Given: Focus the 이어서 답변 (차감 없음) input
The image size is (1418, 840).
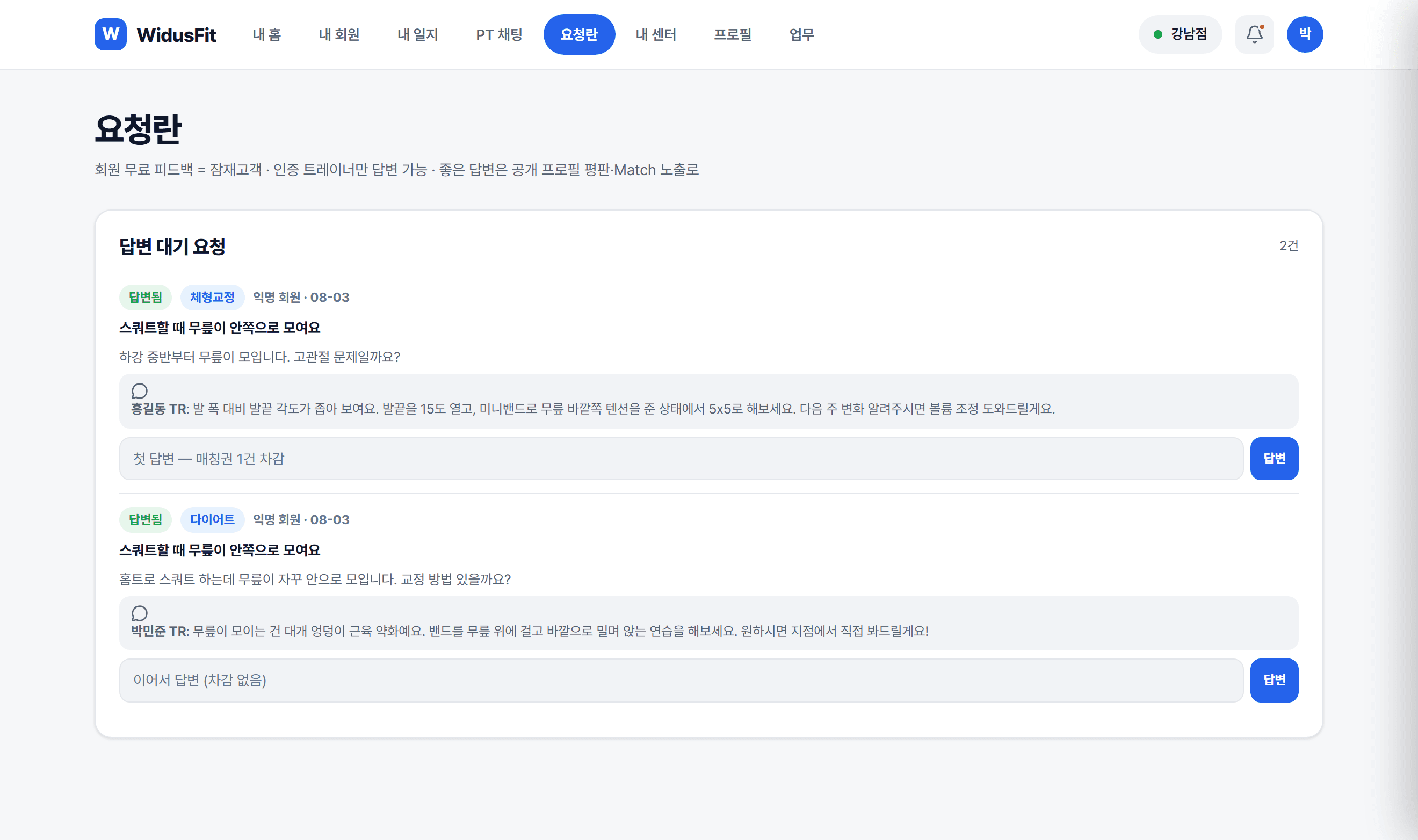Looking at the screenshot, I should [681, 680].
